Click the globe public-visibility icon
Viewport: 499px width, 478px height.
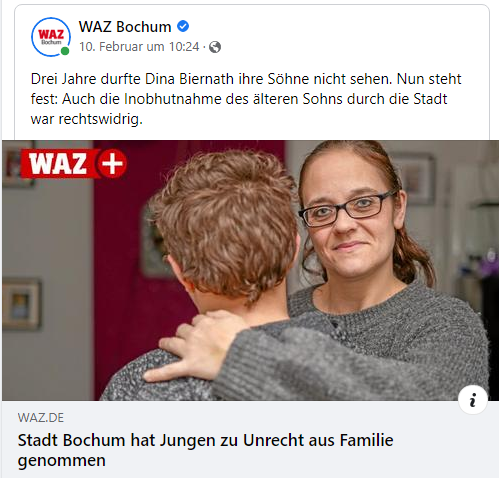215,47
